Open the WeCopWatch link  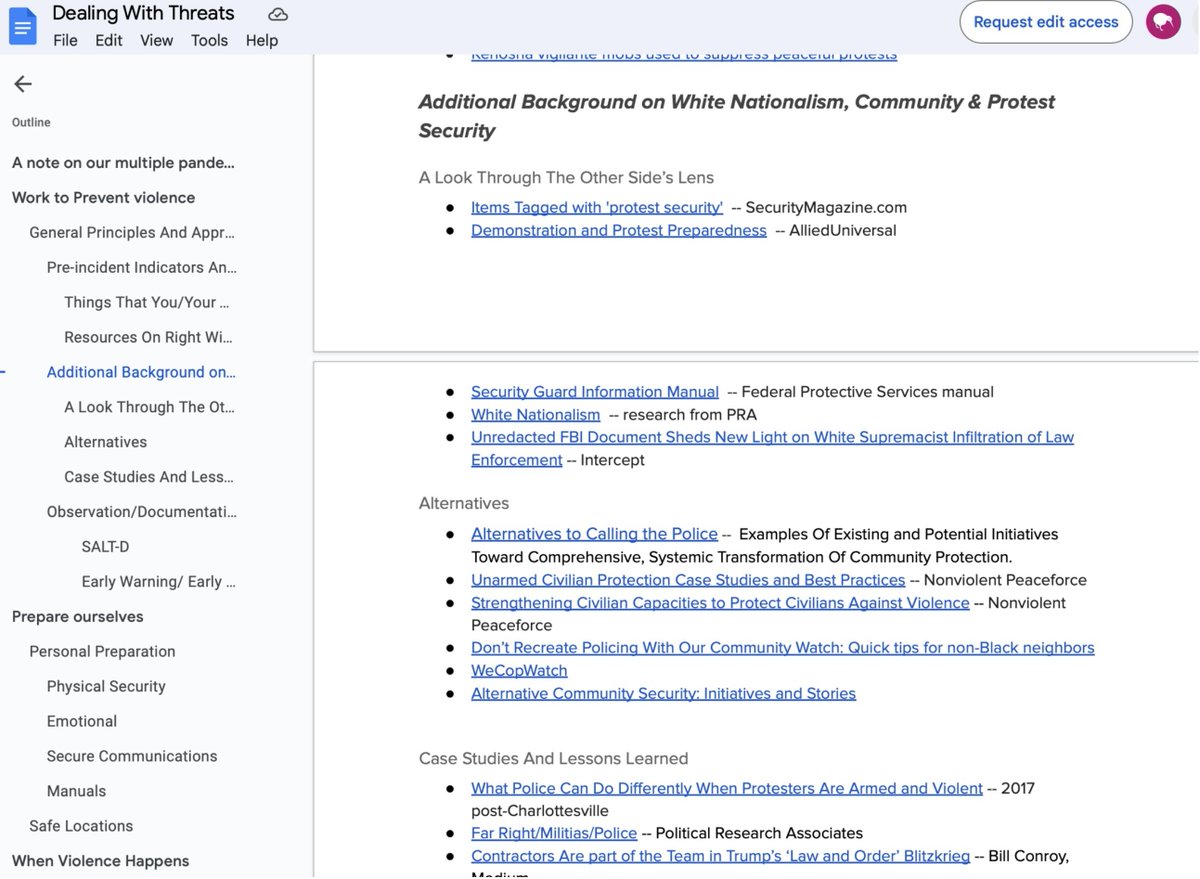click(519, 670)
